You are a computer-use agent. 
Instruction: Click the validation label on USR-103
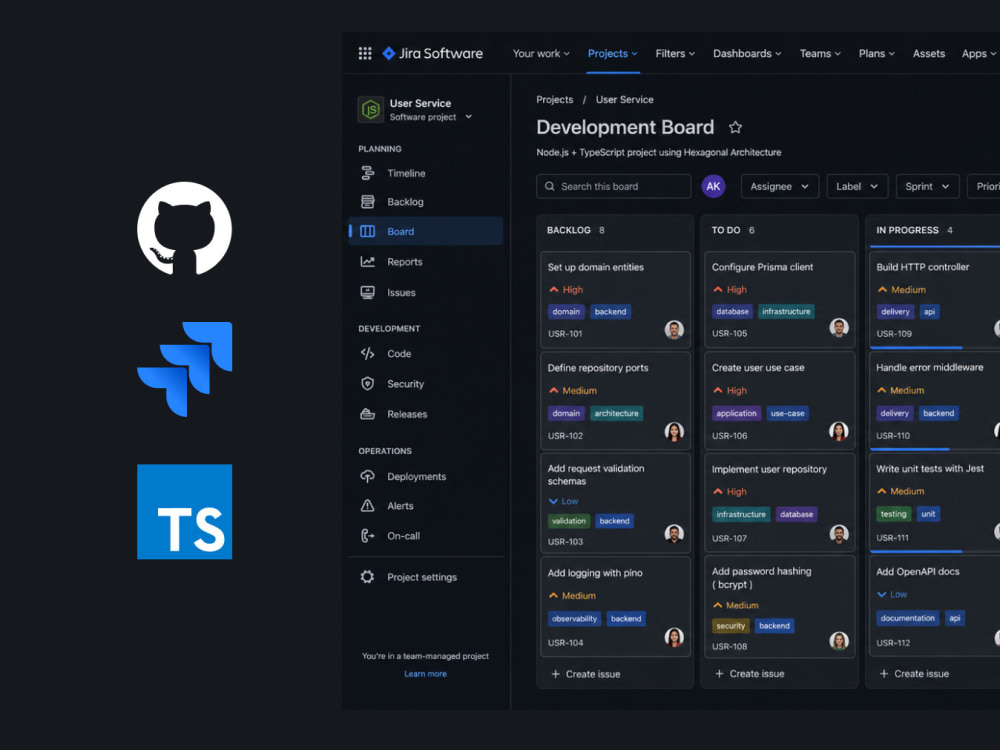(x=569, y=521)
